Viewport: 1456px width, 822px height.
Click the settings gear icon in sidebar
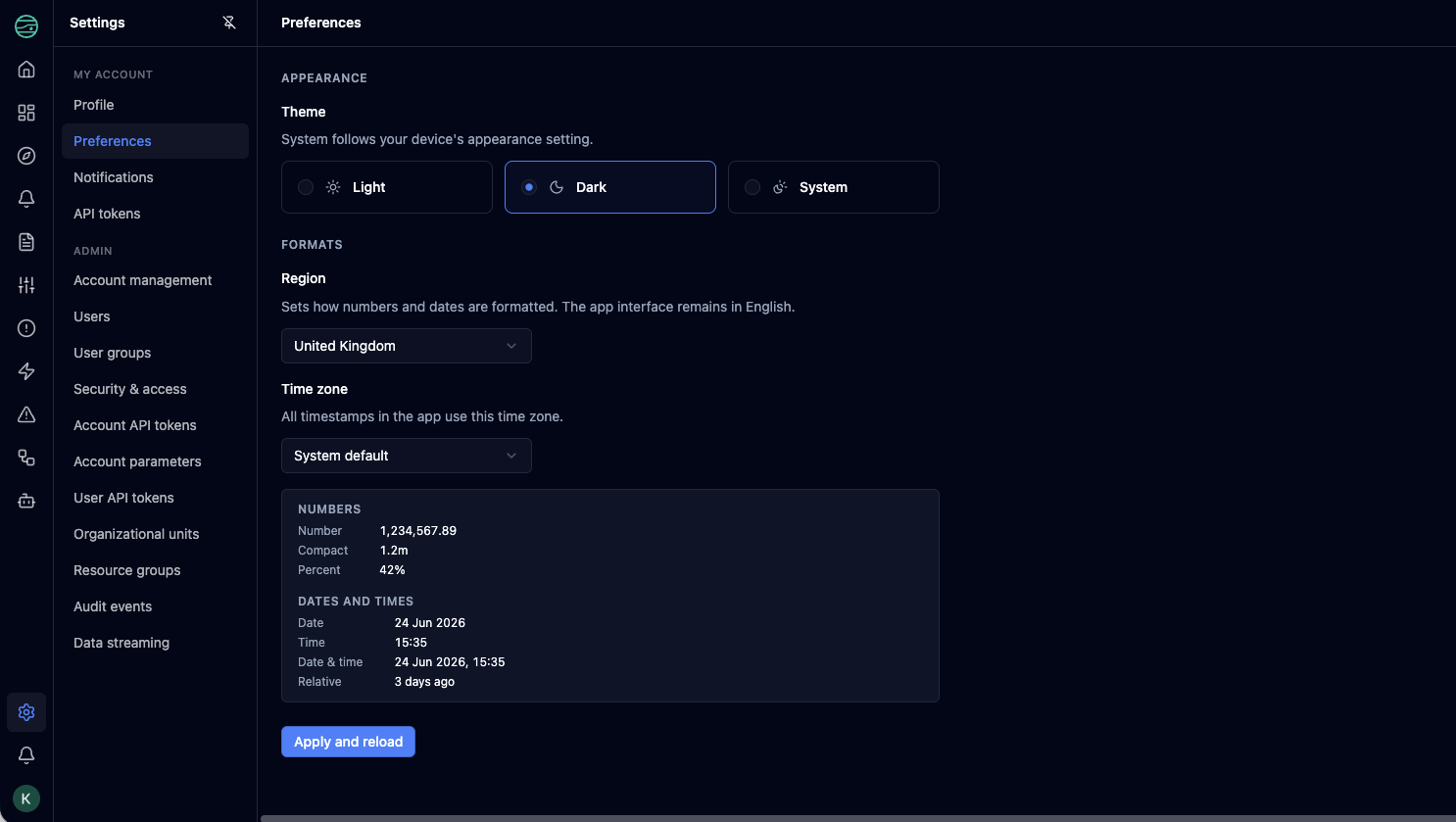click(26, 712)
